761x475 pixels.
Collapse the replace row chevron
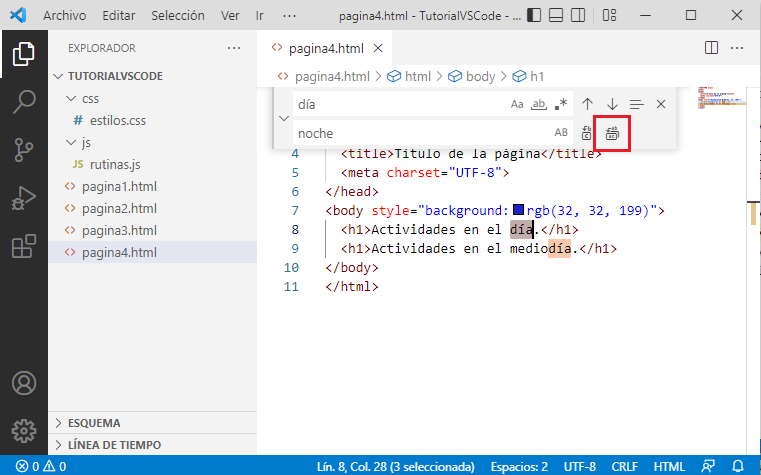click(284, 118)
